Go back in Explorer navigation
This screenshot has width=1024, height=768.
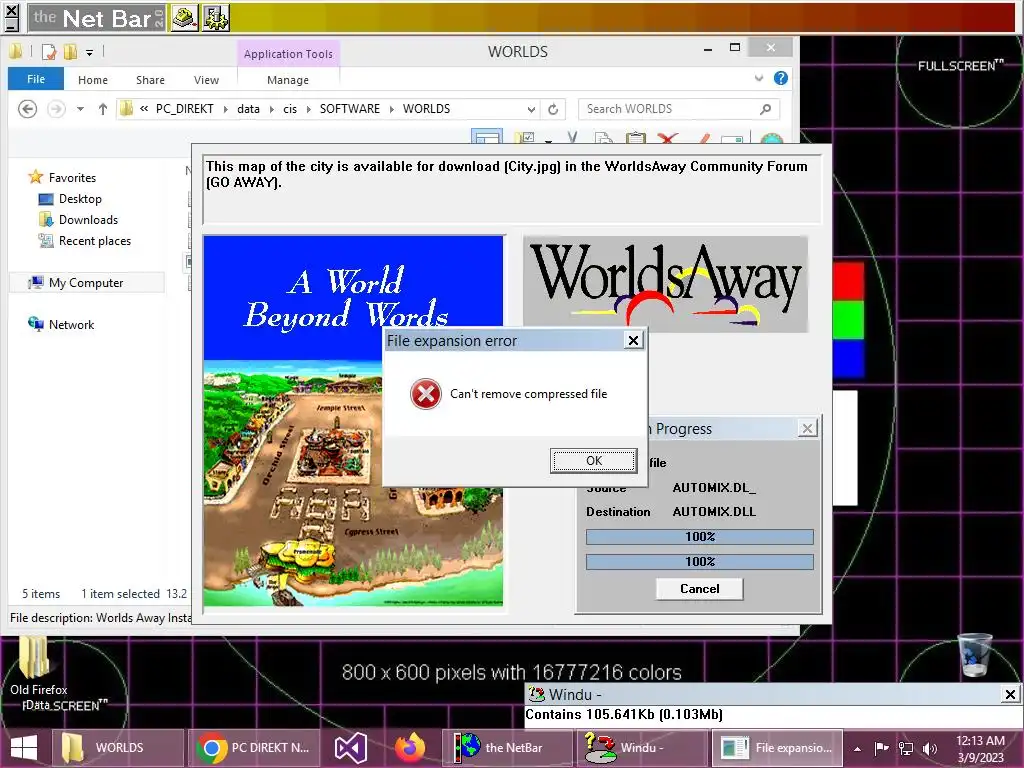(x=27, y=108)
